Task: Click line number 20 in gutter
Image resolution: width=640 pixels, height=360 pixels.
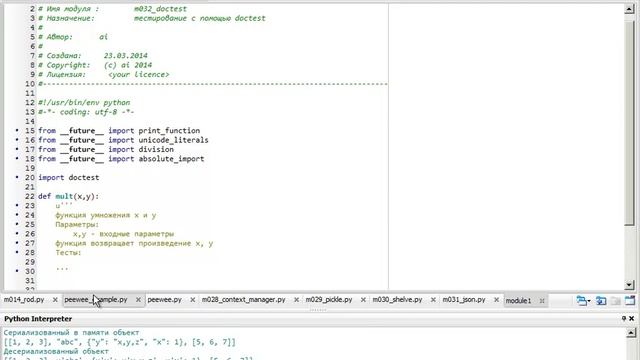Action: tap(30, 178)
